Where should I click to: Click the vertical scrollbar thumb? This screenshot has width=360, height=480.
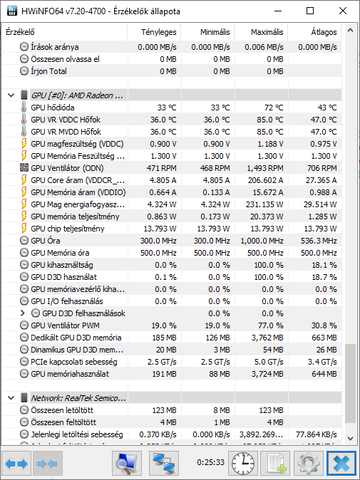click(x=350, y=383)
